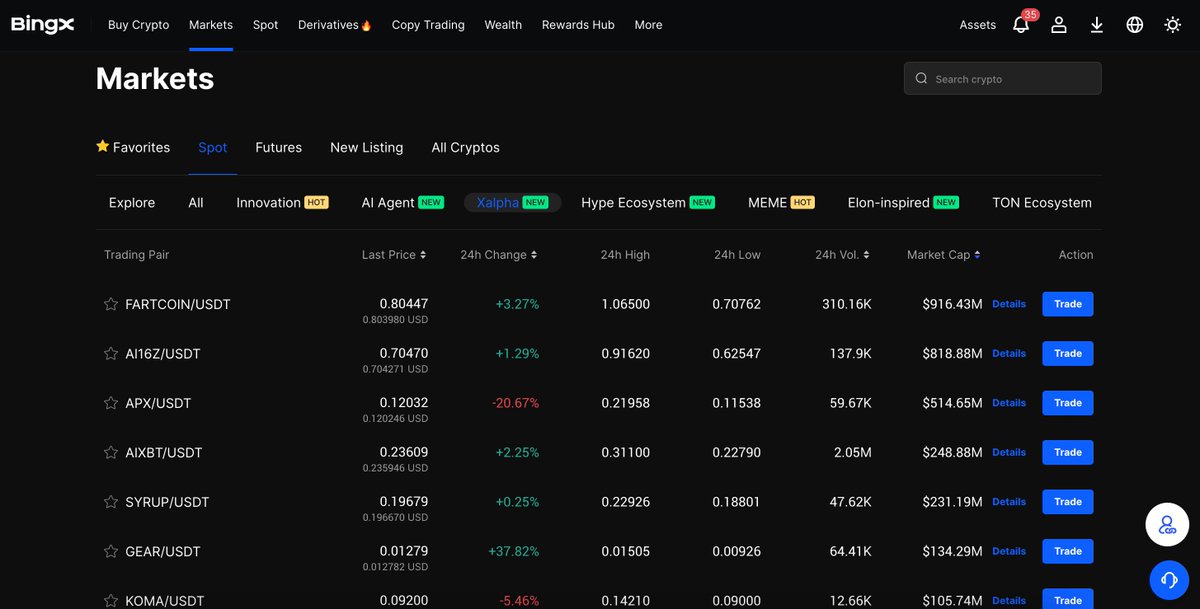Open the notification bell
The width and height of the screenshot is (1200, 609).
tap(1021, 24)
